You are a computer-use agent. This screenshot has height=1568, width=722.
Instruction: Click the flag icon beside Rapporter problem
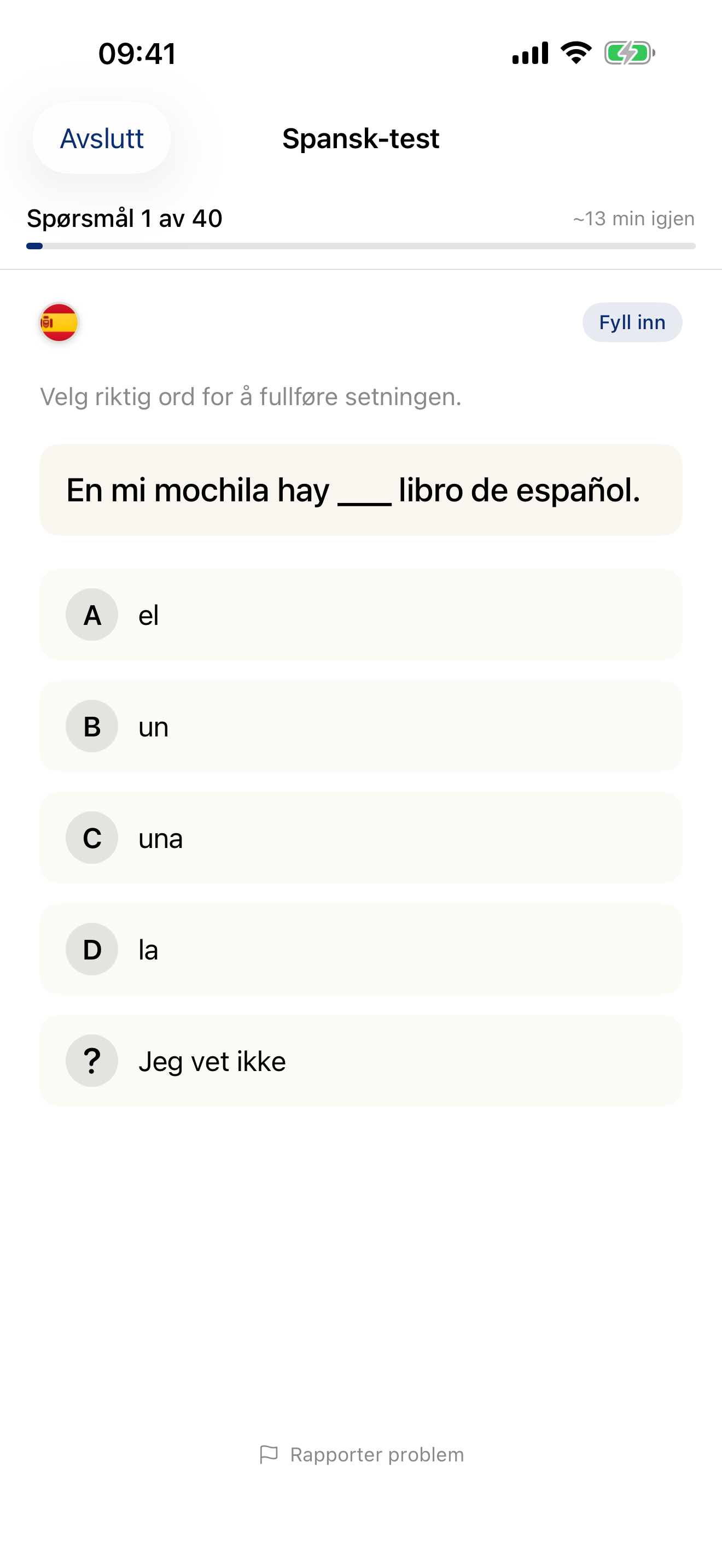tap(270, 1454)
